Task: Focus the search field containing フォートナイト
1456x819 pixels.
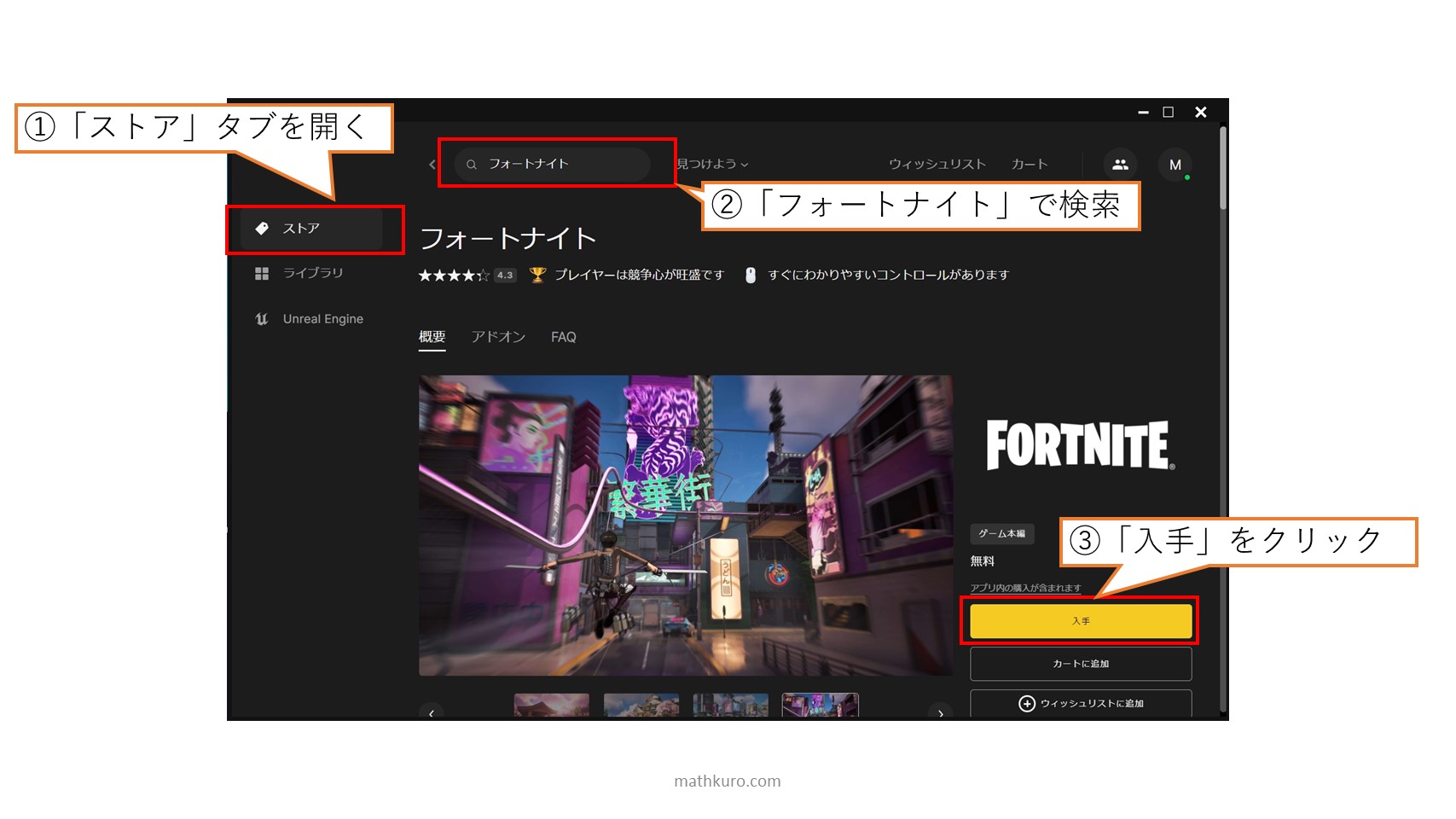Action: pos(553,164)
